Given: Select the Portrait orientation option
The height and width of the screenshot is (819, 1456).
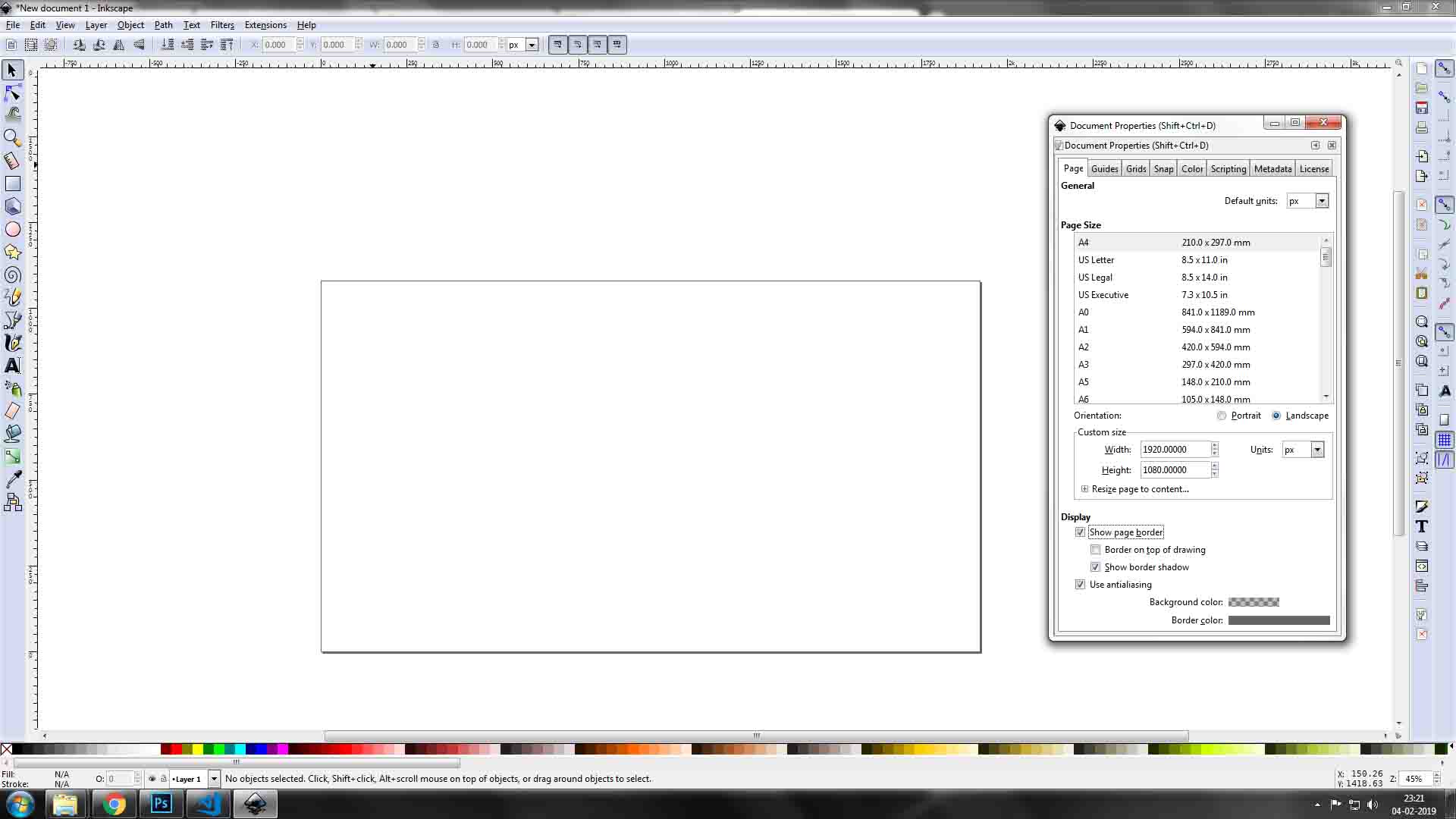Looking at the screenshot, I should (1222, 416).
